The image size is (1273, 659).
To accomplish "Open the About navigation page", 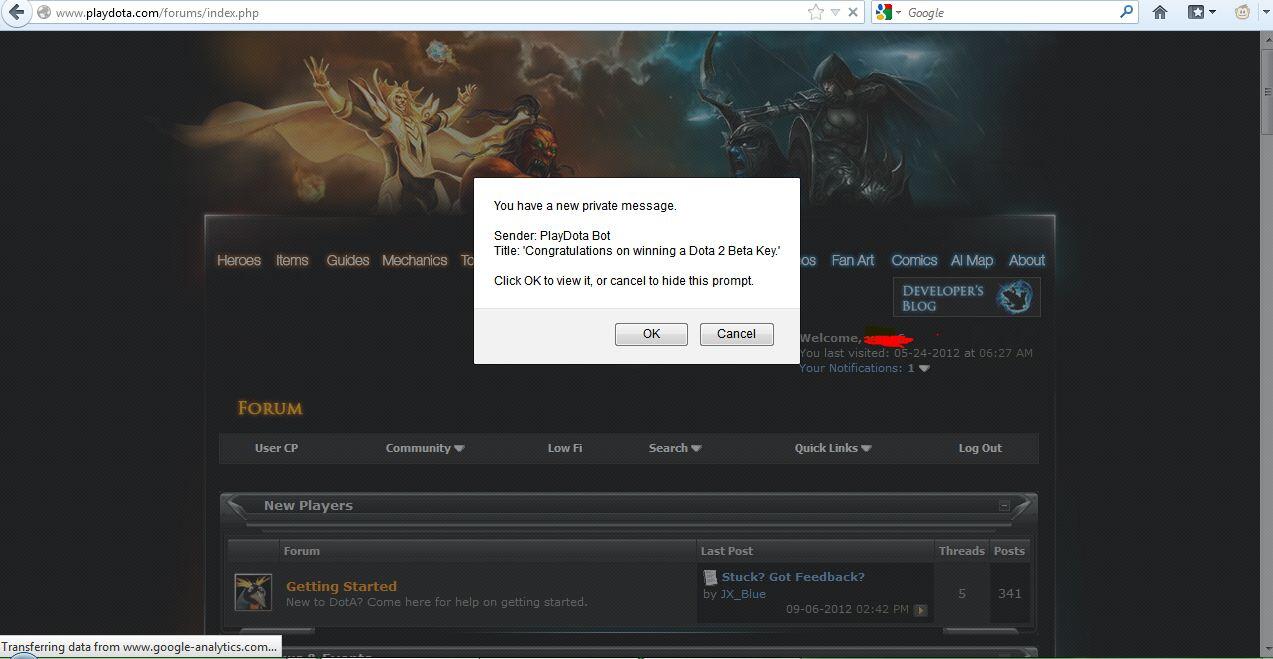I will coord(1027,260).
